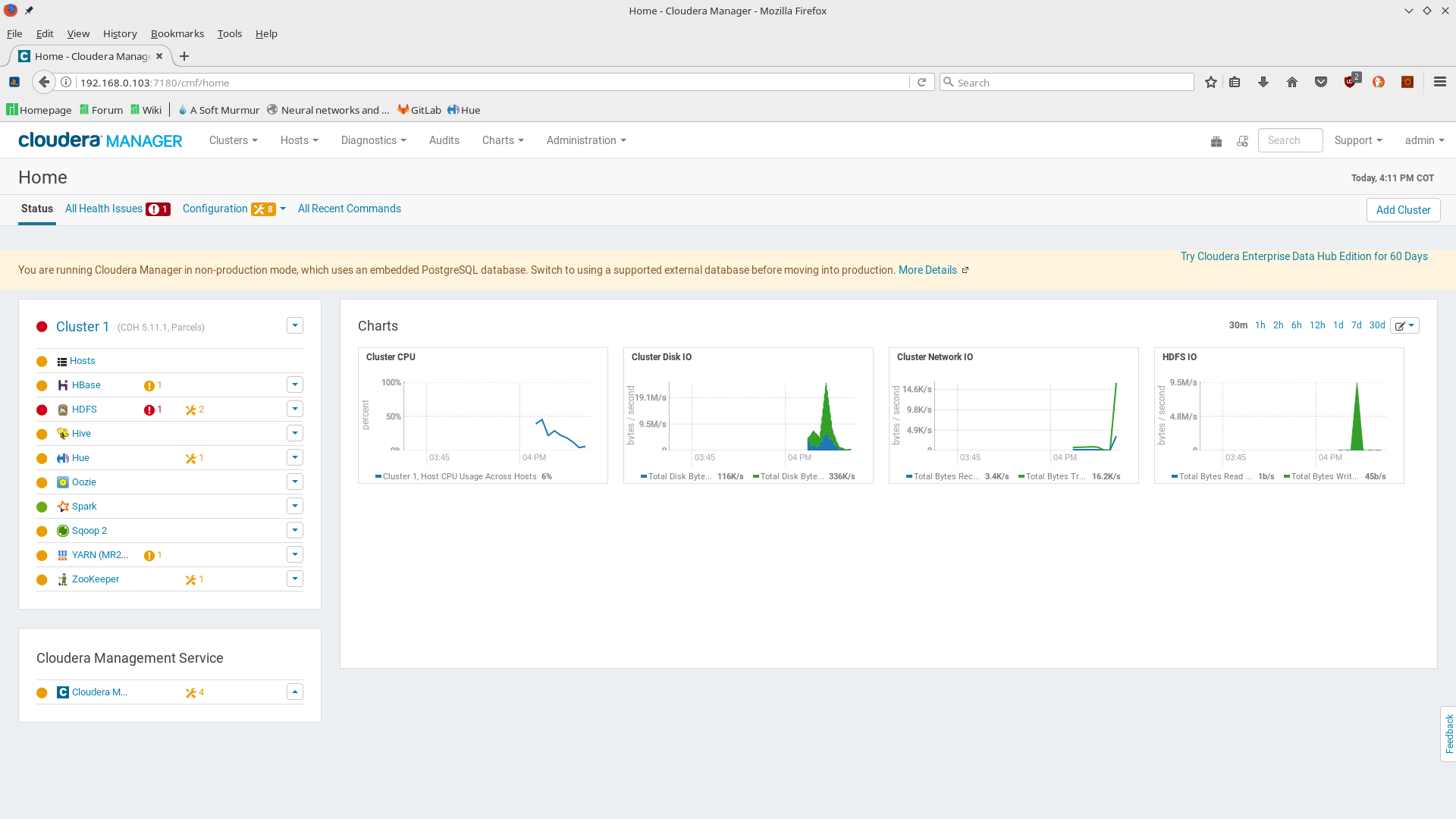Click the Sqoop 2 service icon

pos(63,531)
